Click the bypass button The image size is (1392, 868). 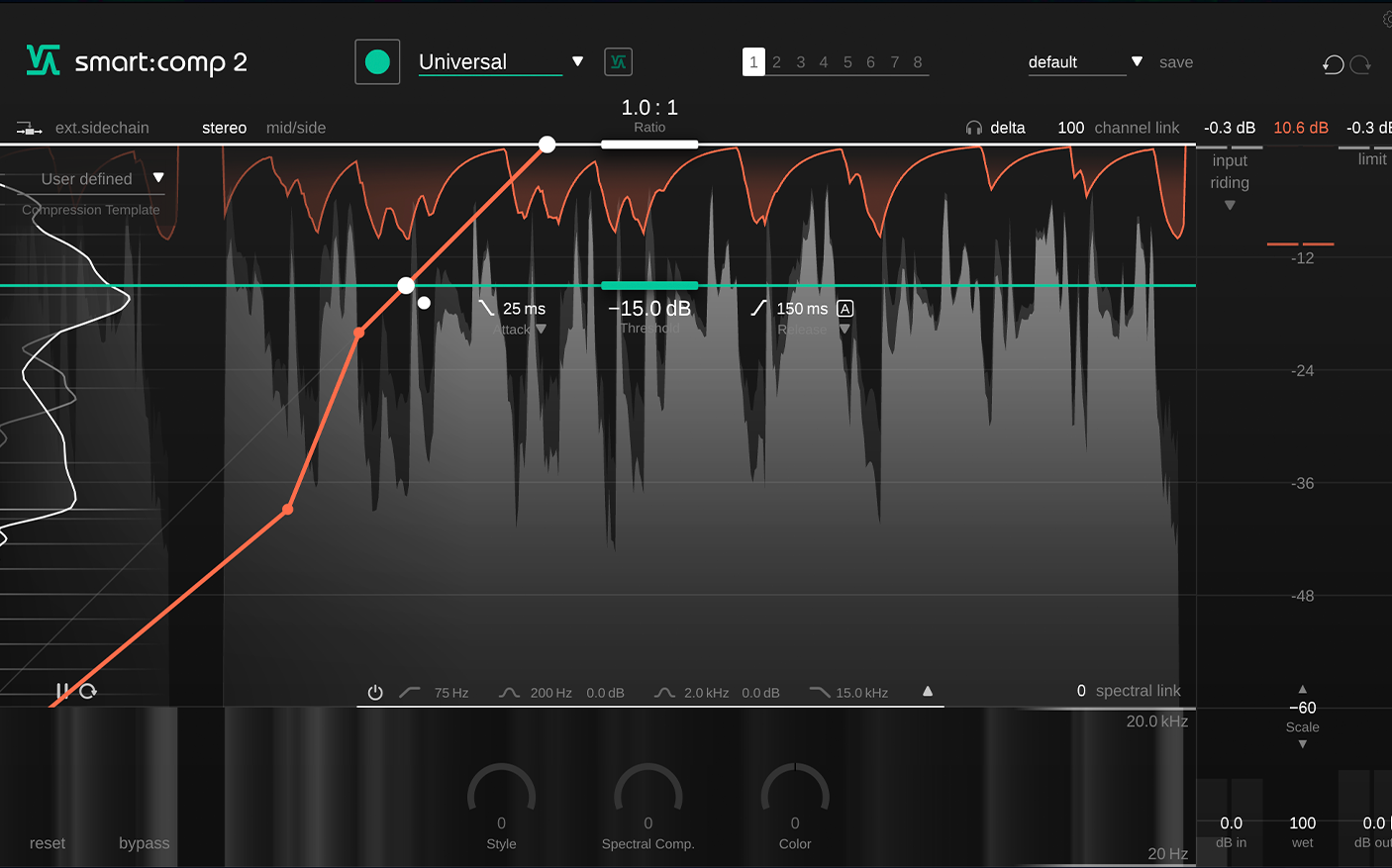(x=145, y=843)
